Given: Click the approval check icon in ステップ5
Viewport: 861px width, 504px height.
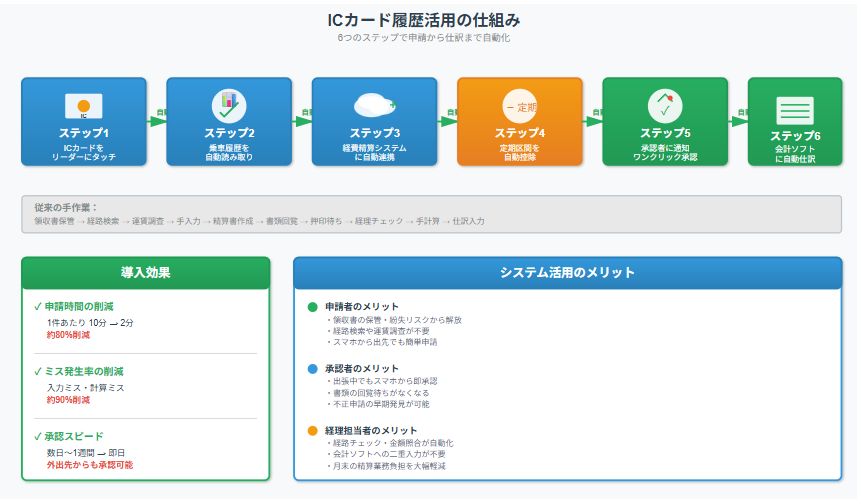Looking at the screenshot, I should [665, 105].
